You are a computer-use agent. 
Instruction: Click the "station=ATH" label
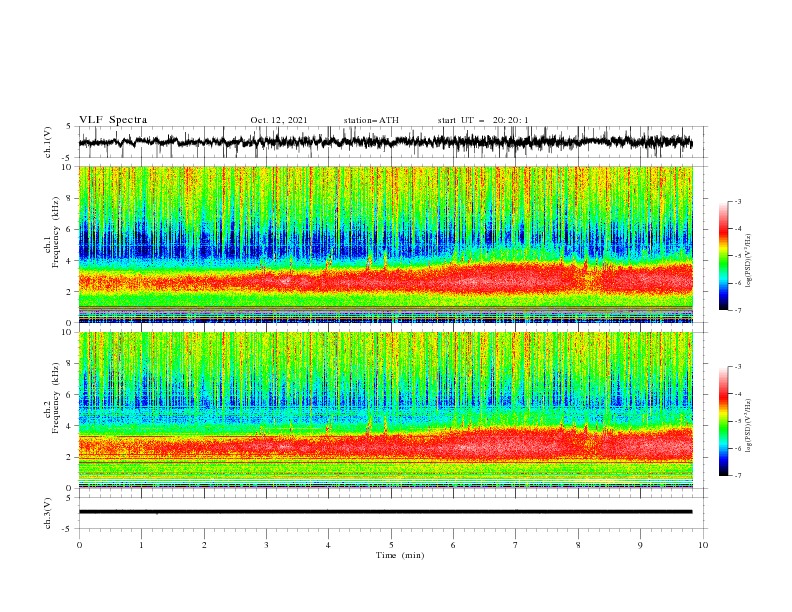(x=371, y=120)
